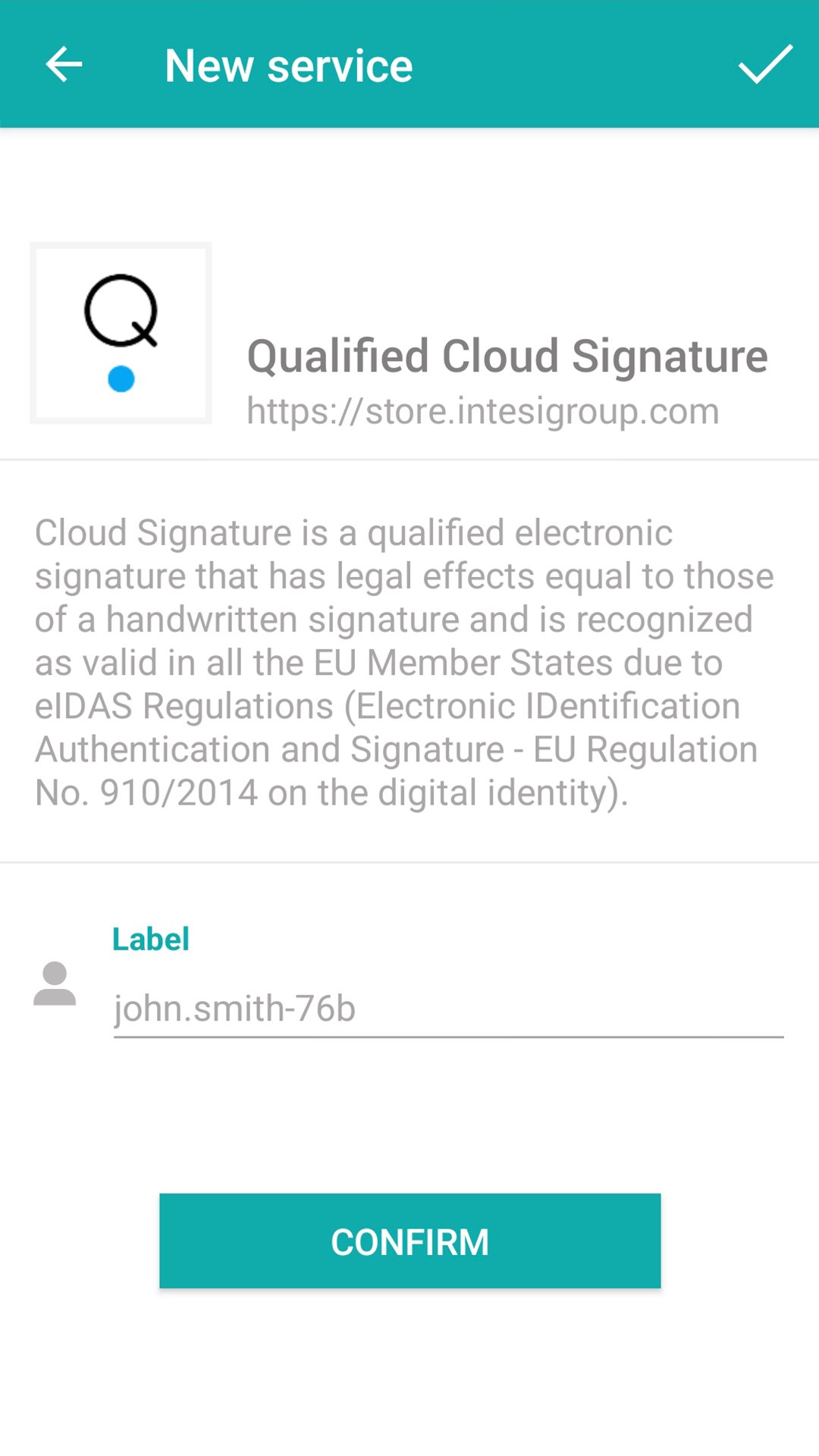Tap the back arrow in the header

point(64,64)
